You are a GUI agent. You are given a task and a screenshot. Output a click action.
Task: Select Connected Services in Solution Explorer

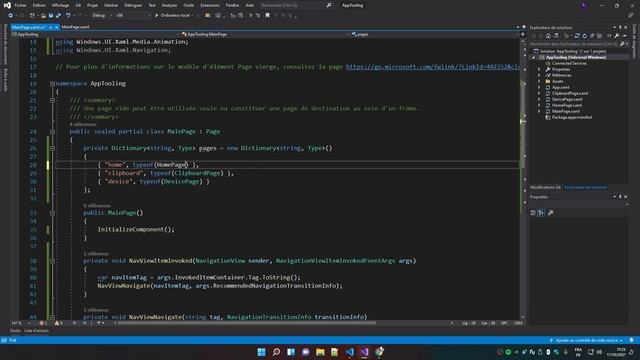(569, 63)
